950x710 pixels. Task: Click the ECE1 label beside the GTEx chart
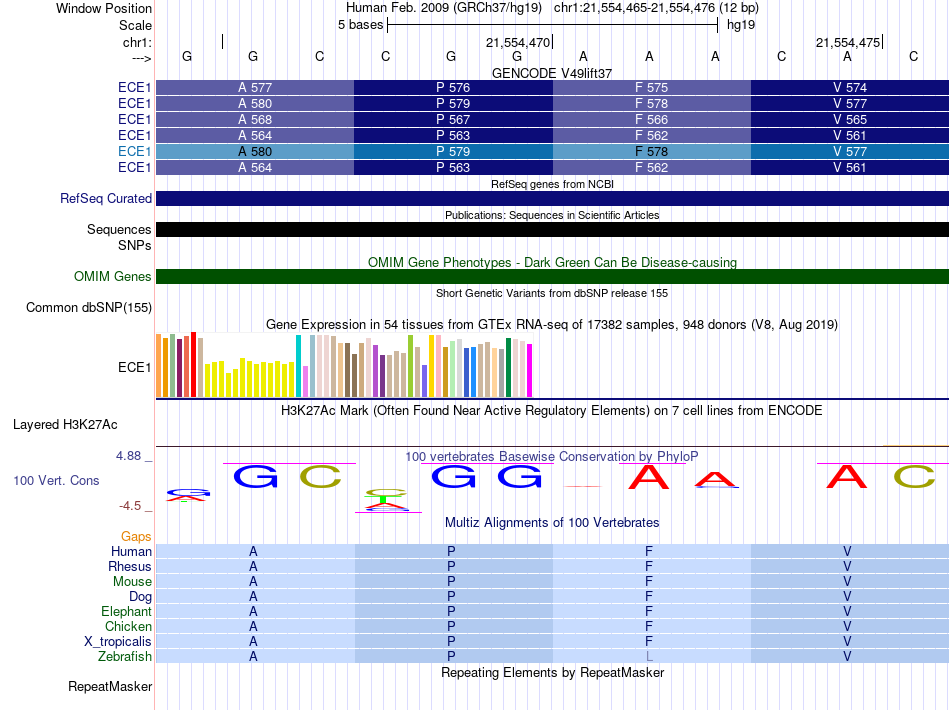(x=135, y=368)
